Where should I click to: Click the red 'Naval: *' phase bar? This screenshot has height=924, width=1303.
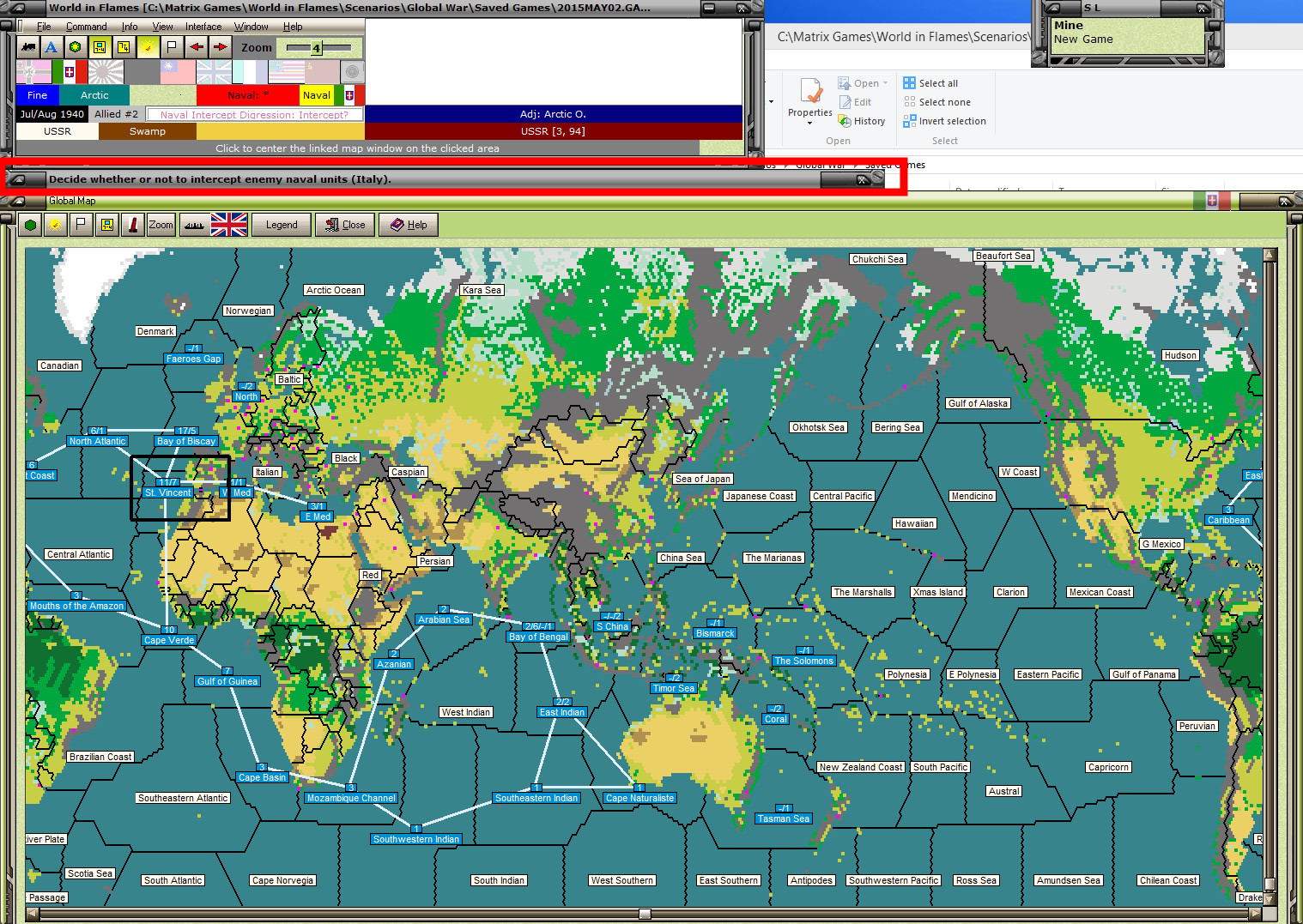pyautogui.click(x=248, y=95)
